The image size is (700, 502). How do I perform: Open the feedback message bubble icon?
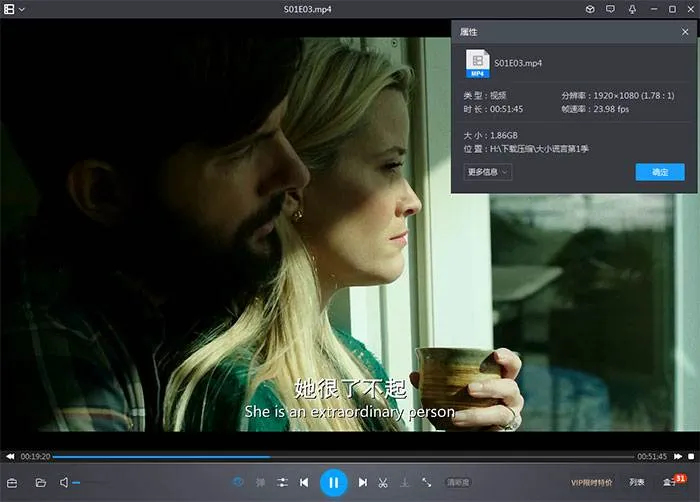click(x=610, y=9)
